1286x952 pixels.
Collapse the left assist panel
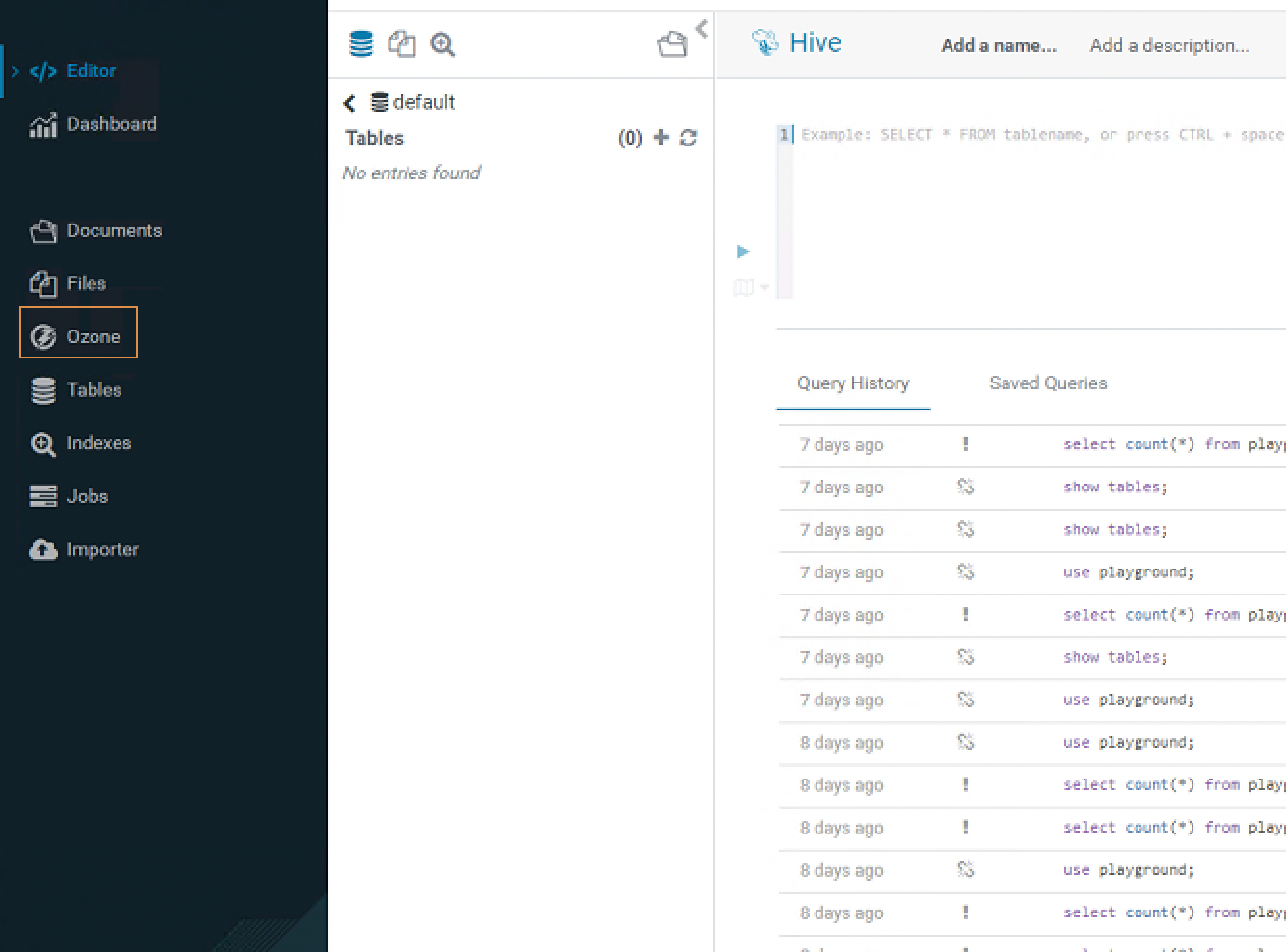tap(702, 29)
